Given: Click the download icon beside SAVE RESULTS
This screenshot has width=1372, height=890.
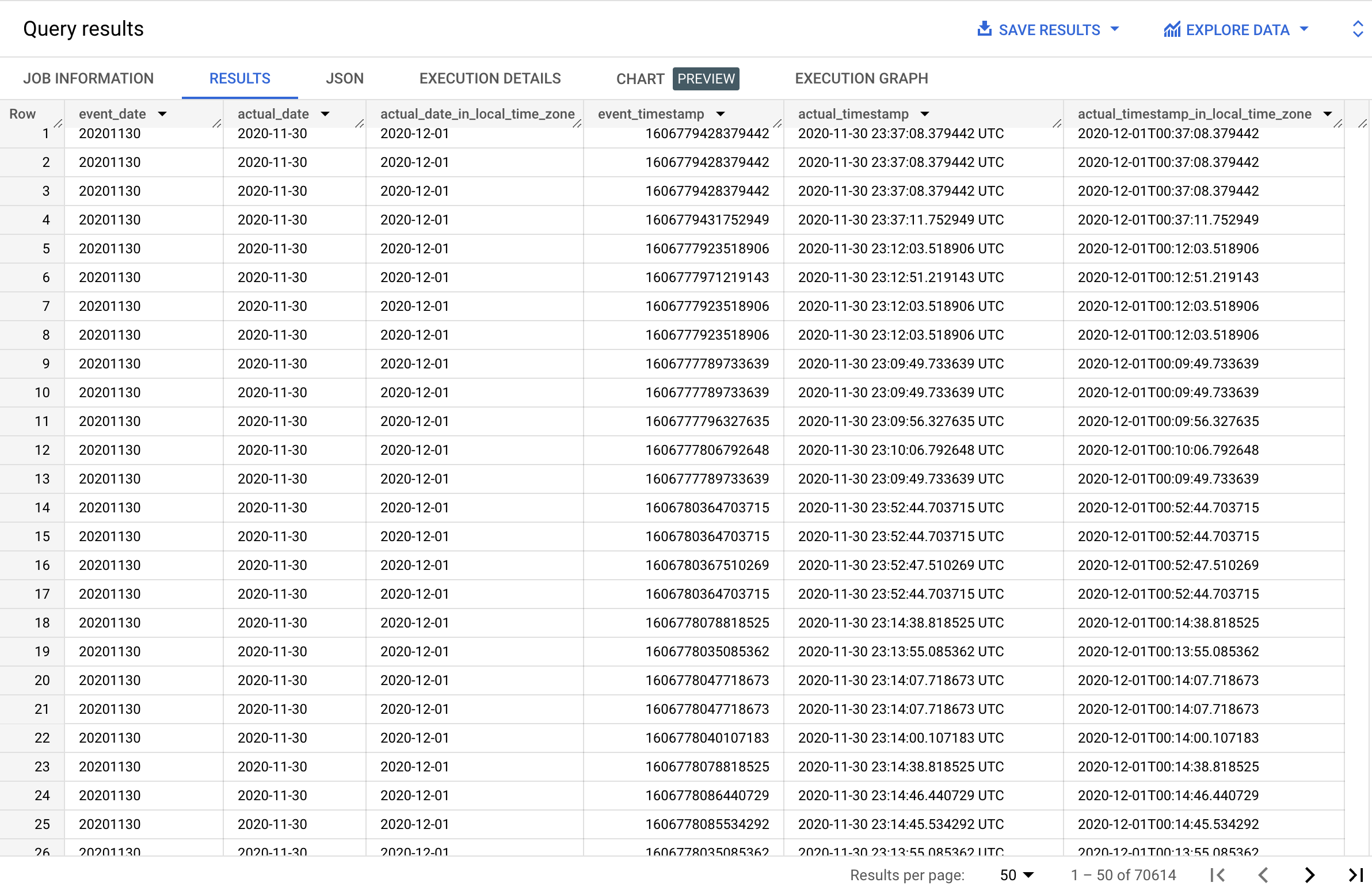Looking at the screenshot, I should pos(986,29).
